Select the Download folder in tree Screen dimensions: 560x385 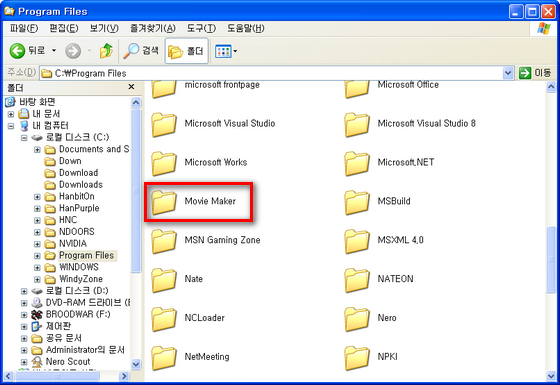[78, 173]
